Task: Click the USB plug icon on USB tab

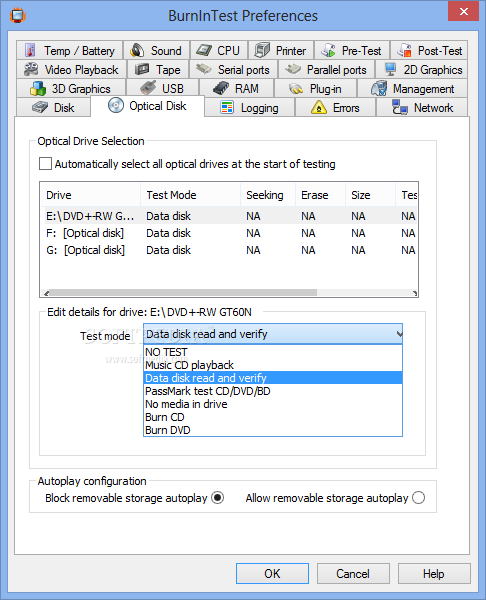Action: (x=148, y=88)
